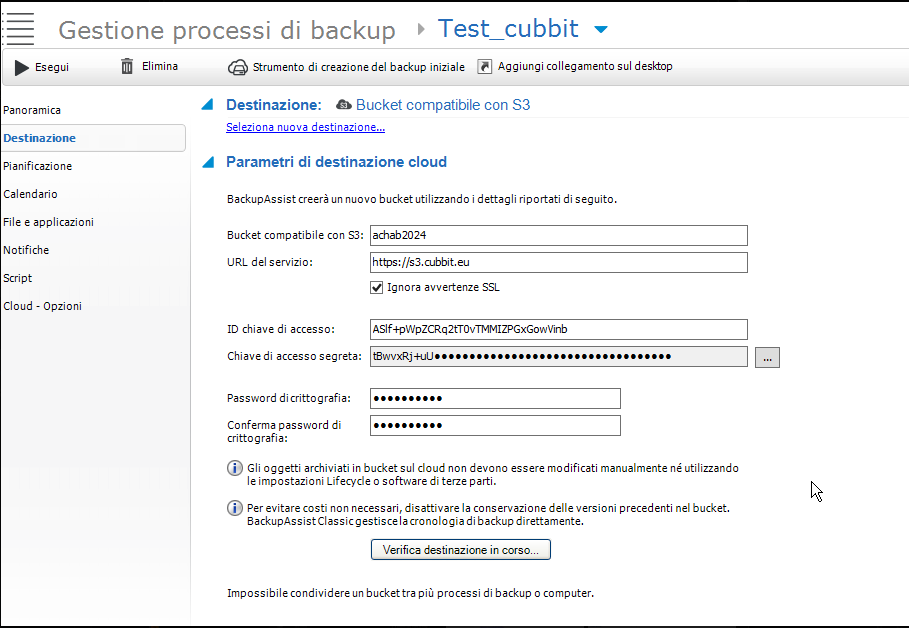Screen dimensions: 909x628
Task: Click the URL del servizio field
Action: 558,262
